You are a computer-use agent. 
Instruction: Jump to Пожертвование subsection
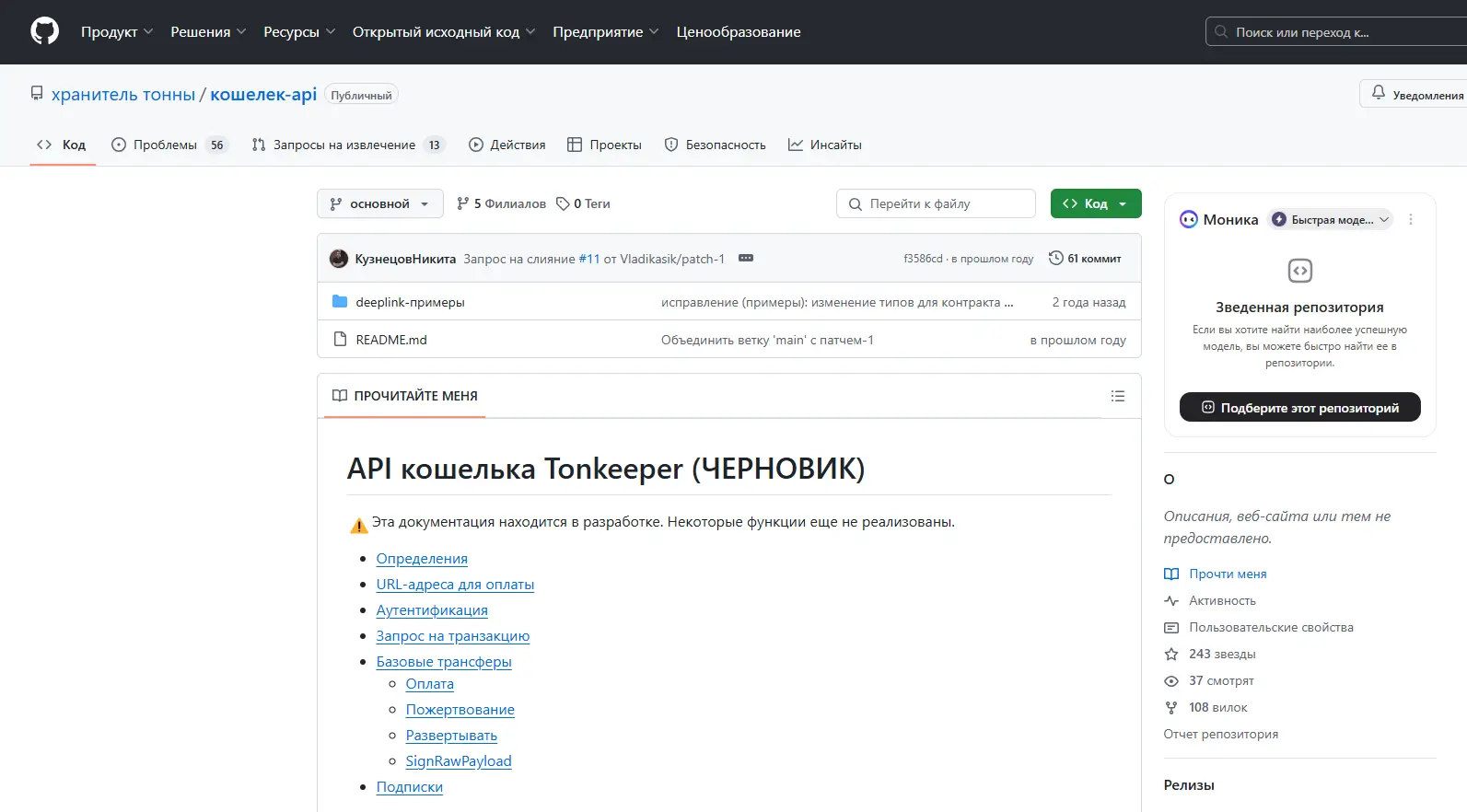pyautogui.click(x=460, y=710)
